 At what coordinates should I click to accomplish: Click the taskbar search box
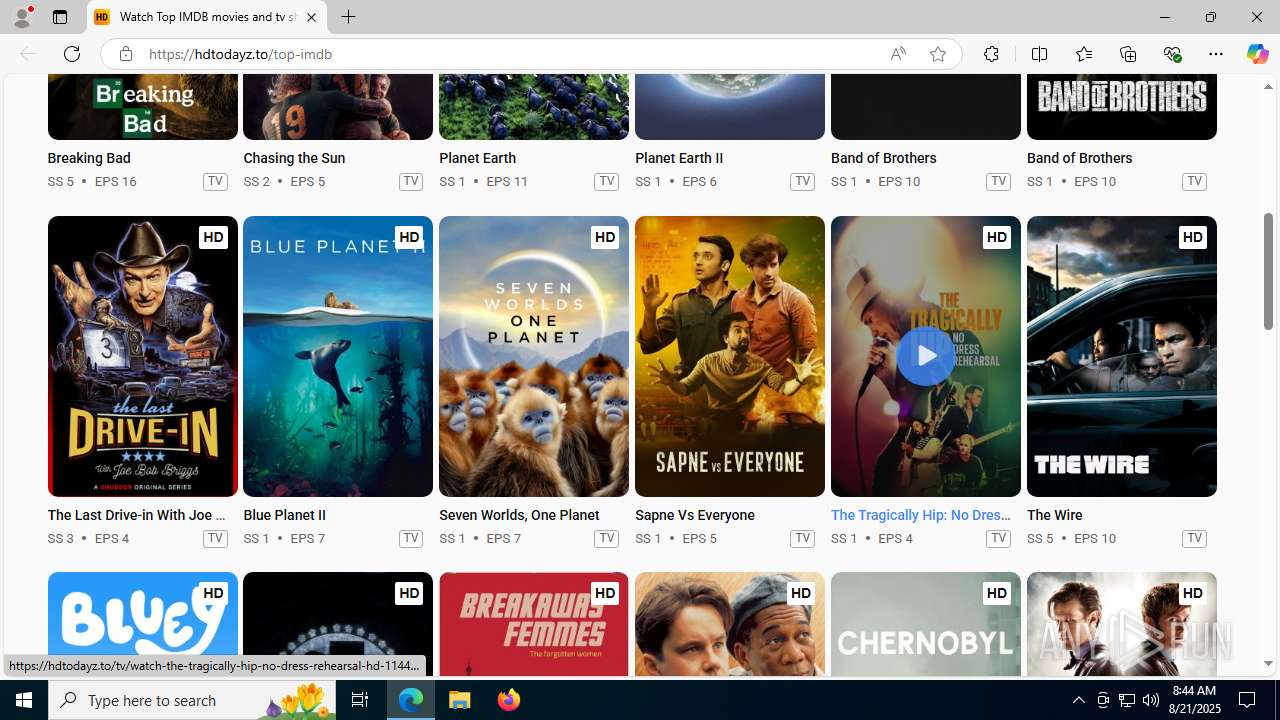pos(193,700)
